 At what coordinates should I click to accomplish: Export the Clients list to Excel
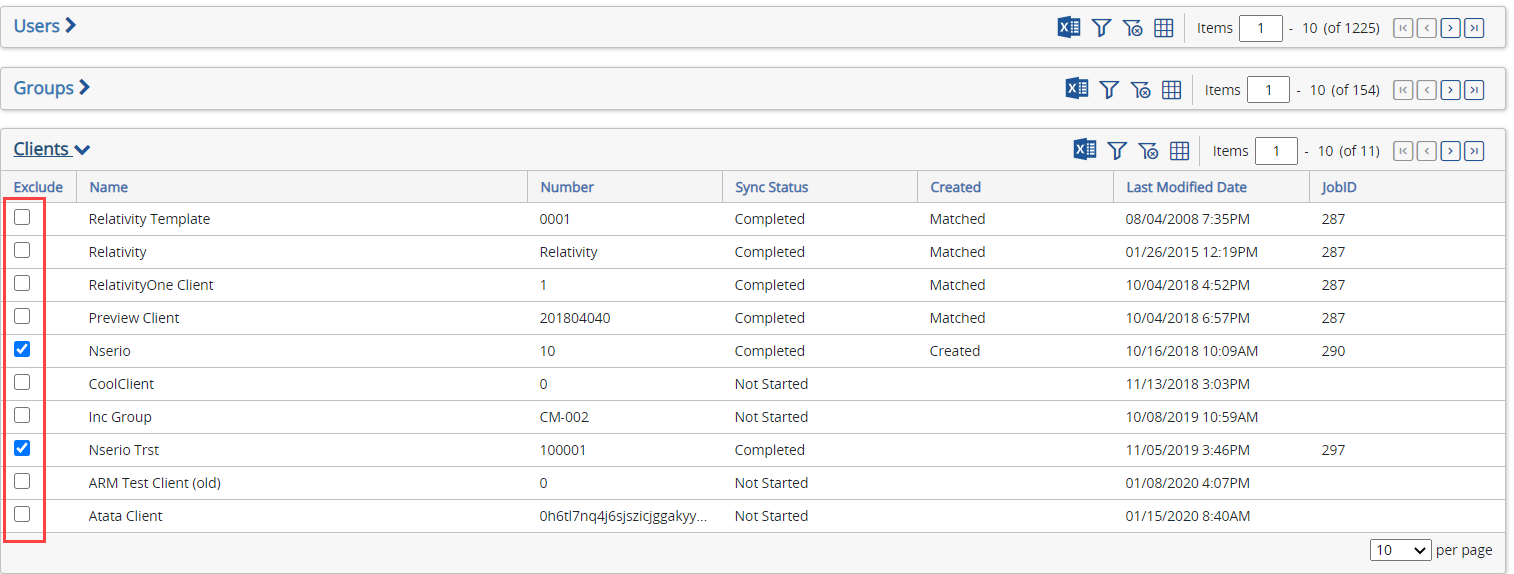[x=1085, y=150]
